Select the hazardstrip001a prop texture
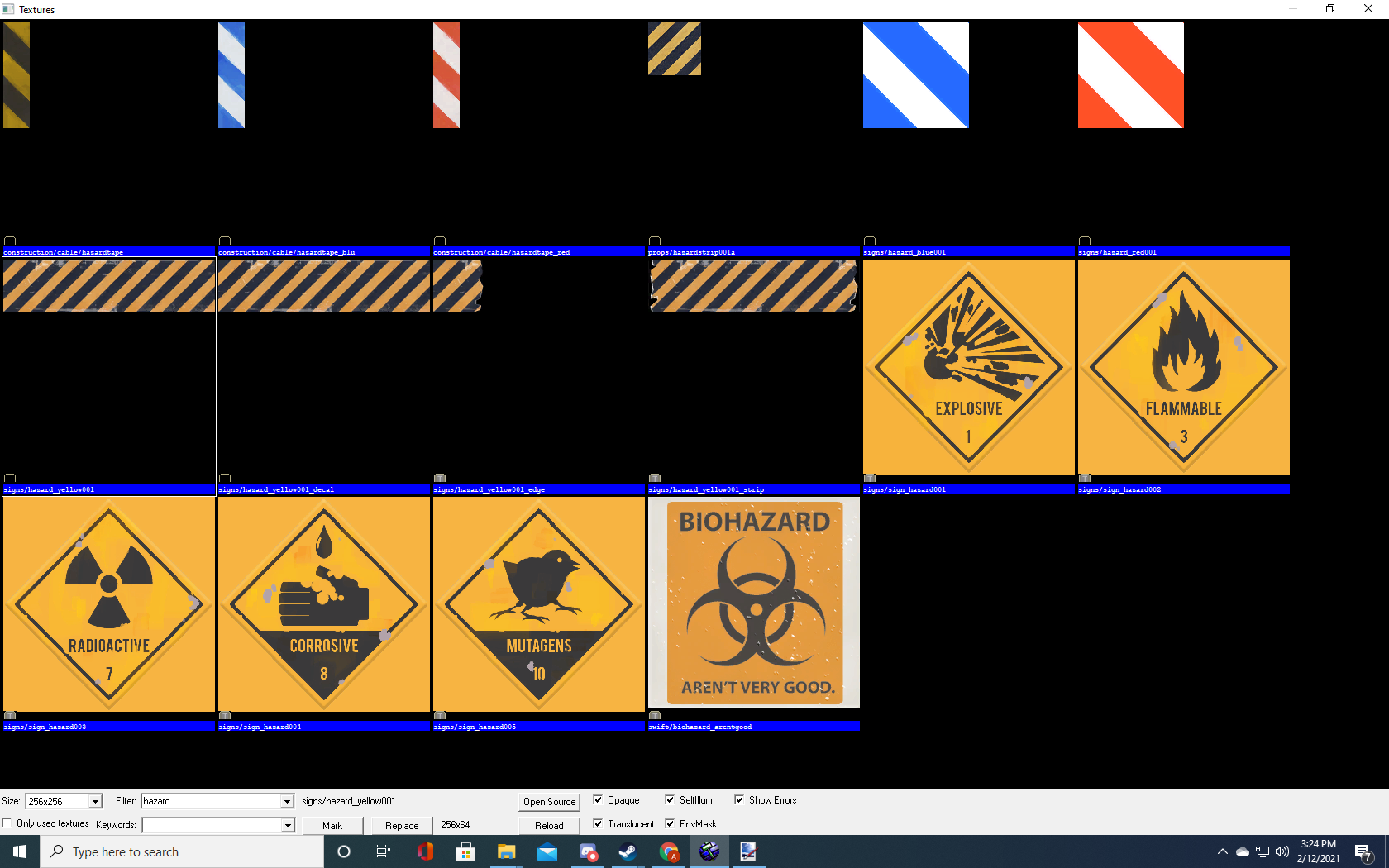 pyautogui.click(x=675, y=49)
